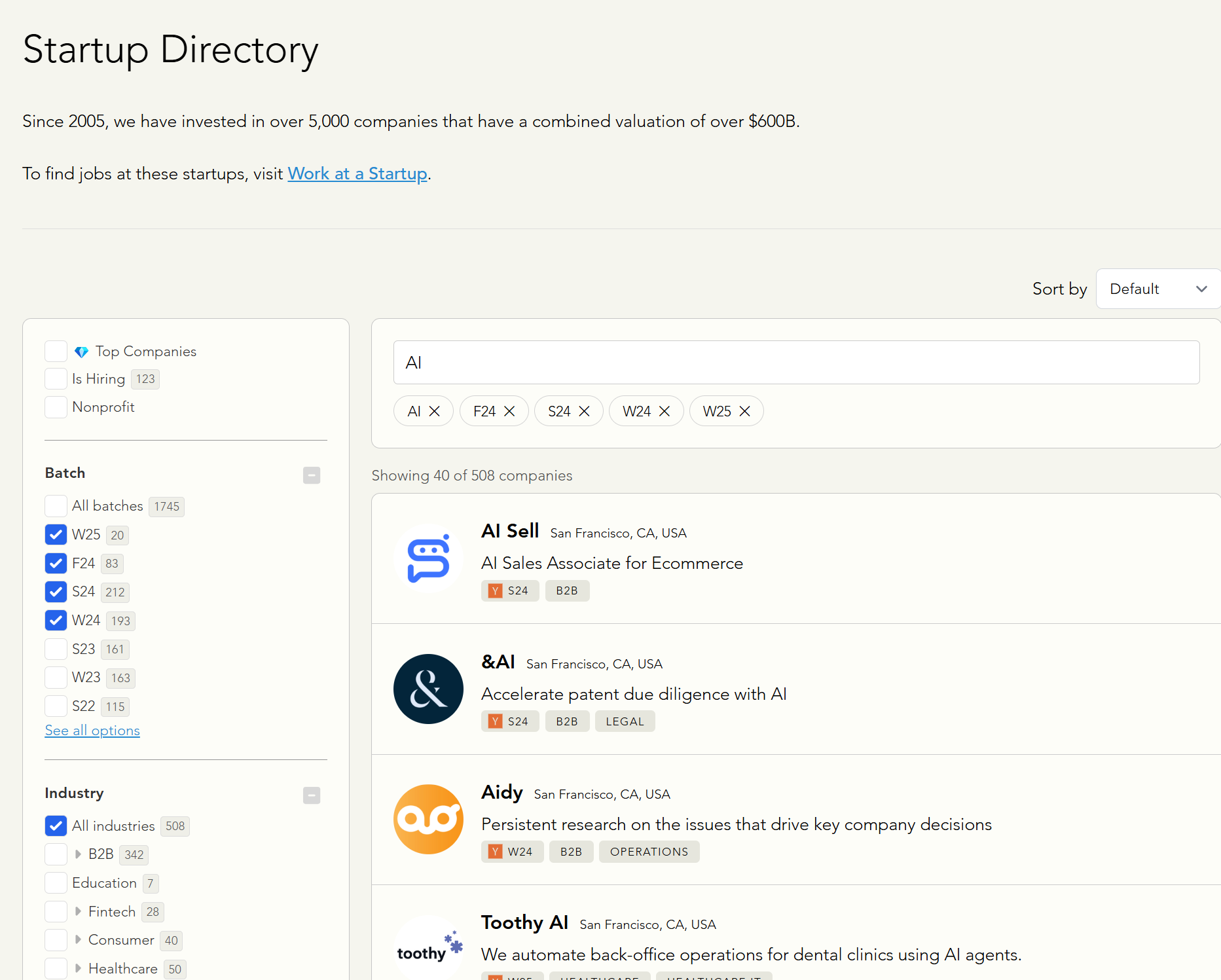Check the Nonprofit filter
This screenshot has height=980, width=1221.
(x=56, y=407)
